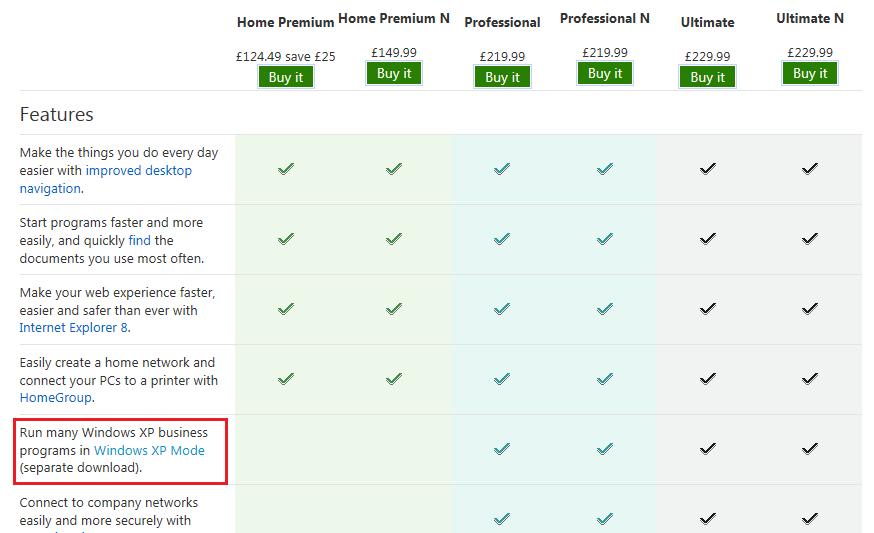Click Ultimate N checkmark for HomeGroup row
The height and width of the screenshot is (533, 874).
click(x=810, y=379)
